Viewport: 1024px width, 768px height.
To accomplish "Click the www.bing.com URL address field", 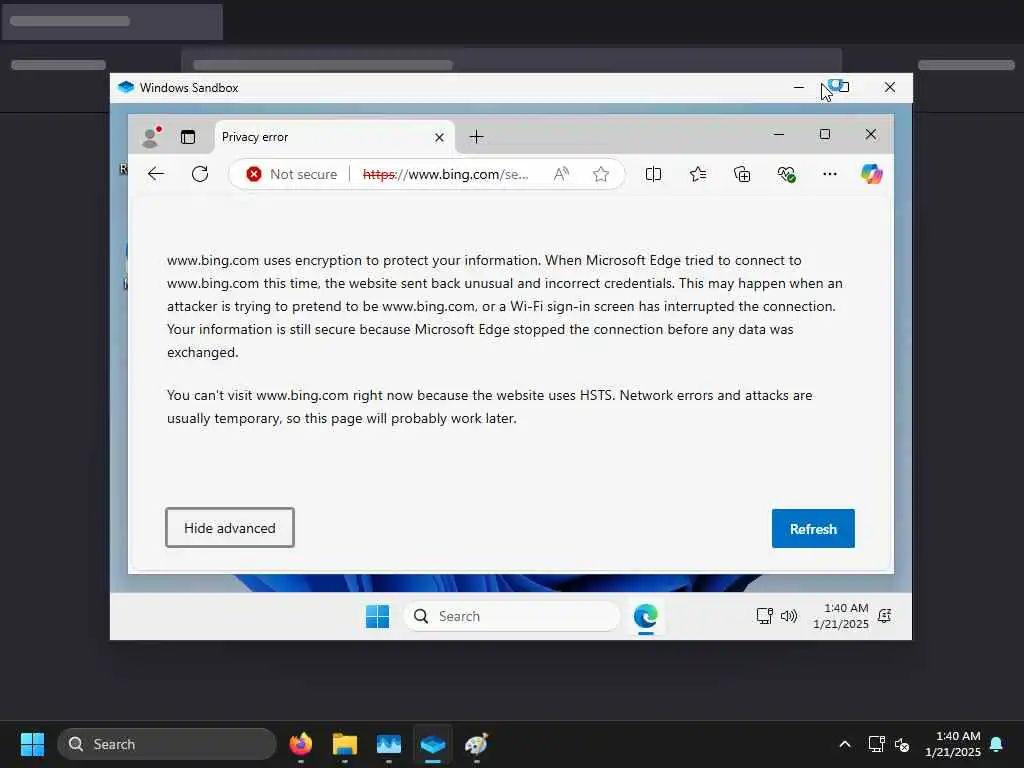I will [445, 174].
